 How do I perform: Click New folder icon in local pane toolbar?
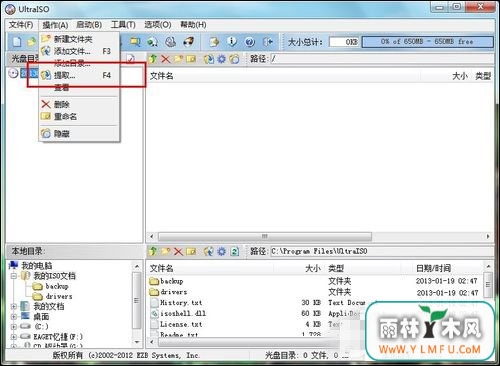point(166,251)
